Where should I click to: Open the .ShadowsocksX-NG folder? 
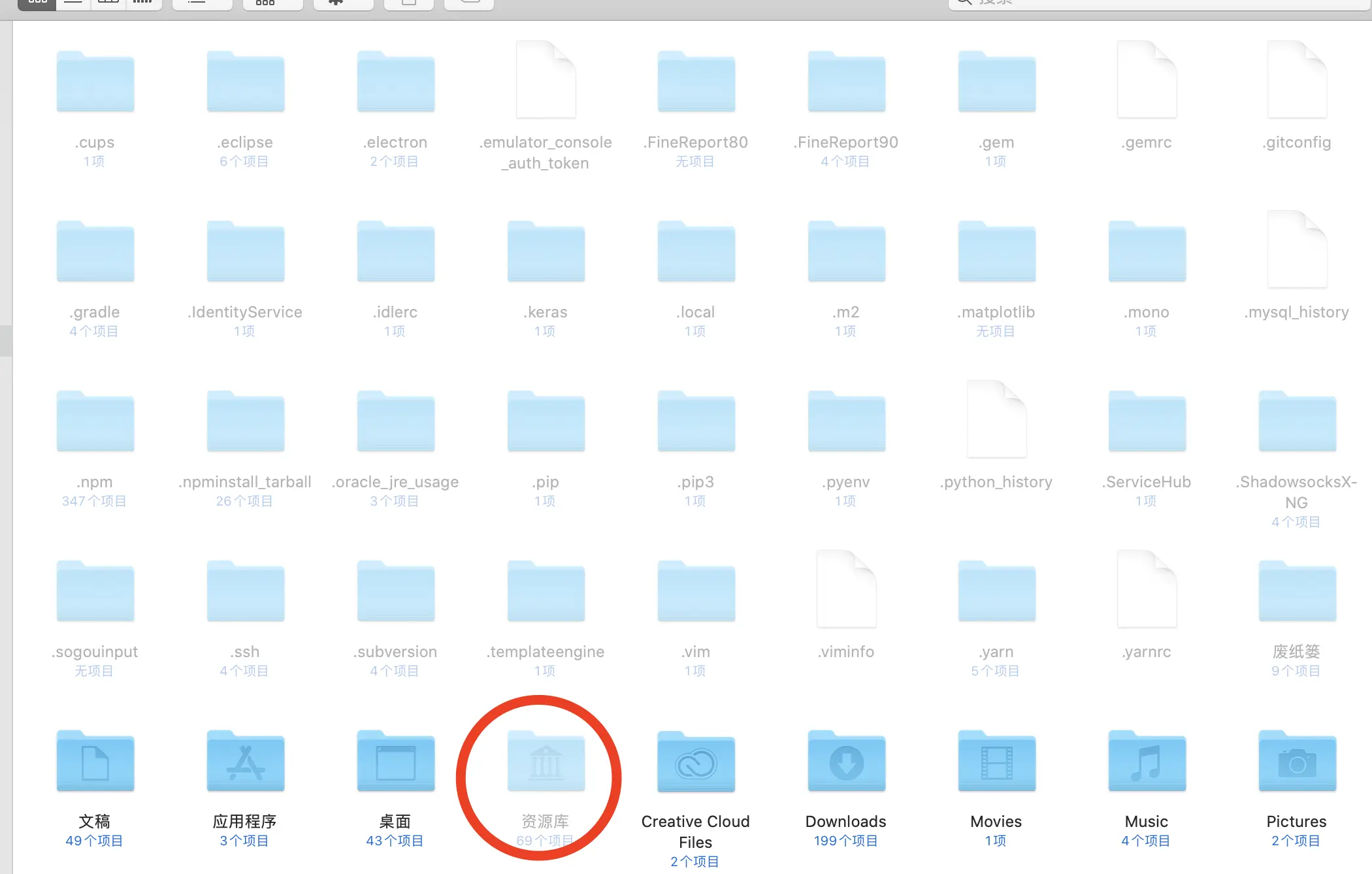tap(1297, 421)
